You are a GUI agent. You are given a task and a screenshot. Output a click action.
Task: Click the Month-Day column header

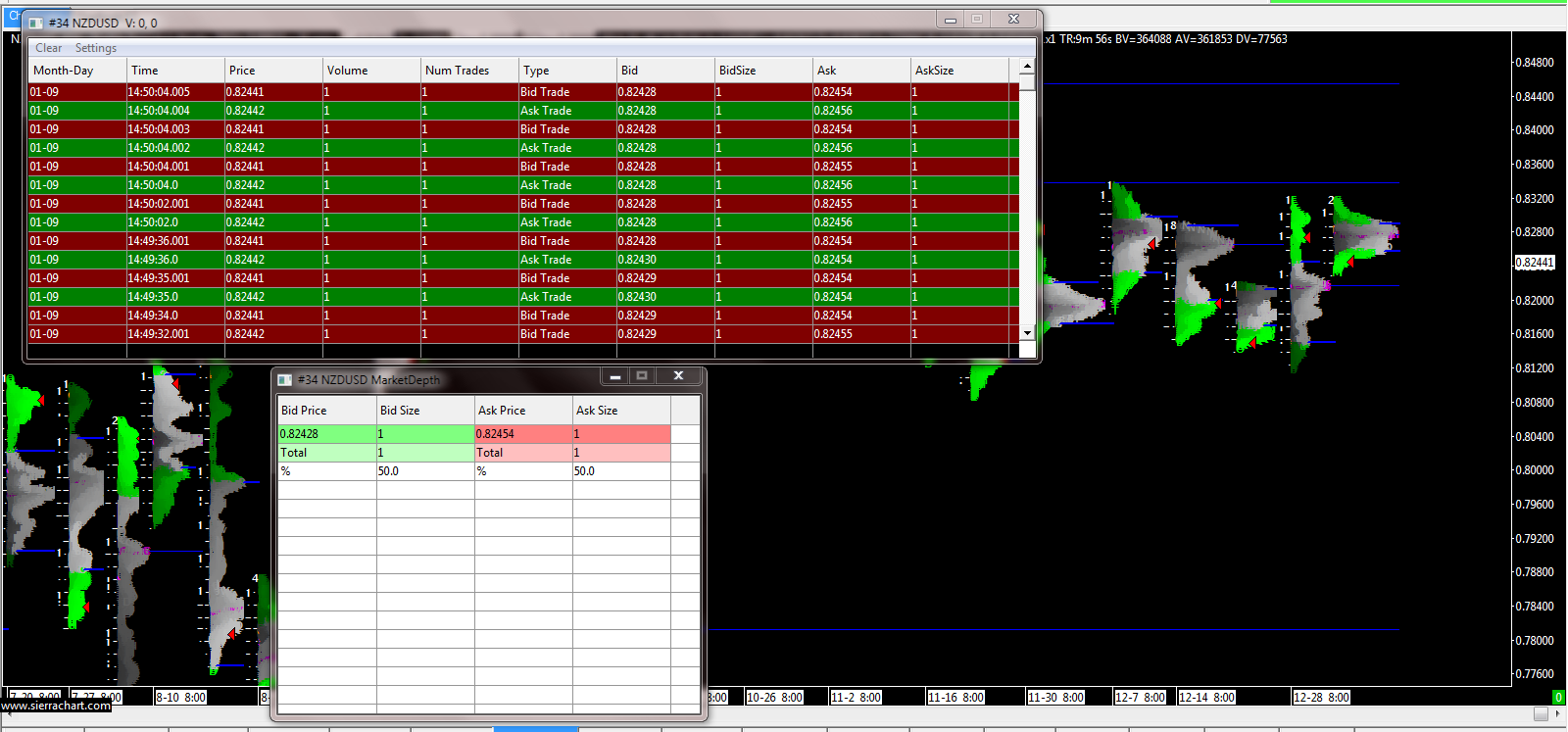[78, 71]
